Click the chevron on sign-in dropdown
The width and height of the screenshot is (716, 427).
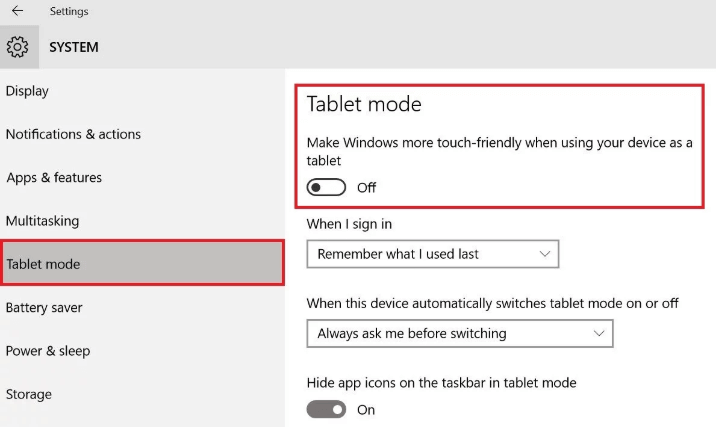tap(544, 254)
